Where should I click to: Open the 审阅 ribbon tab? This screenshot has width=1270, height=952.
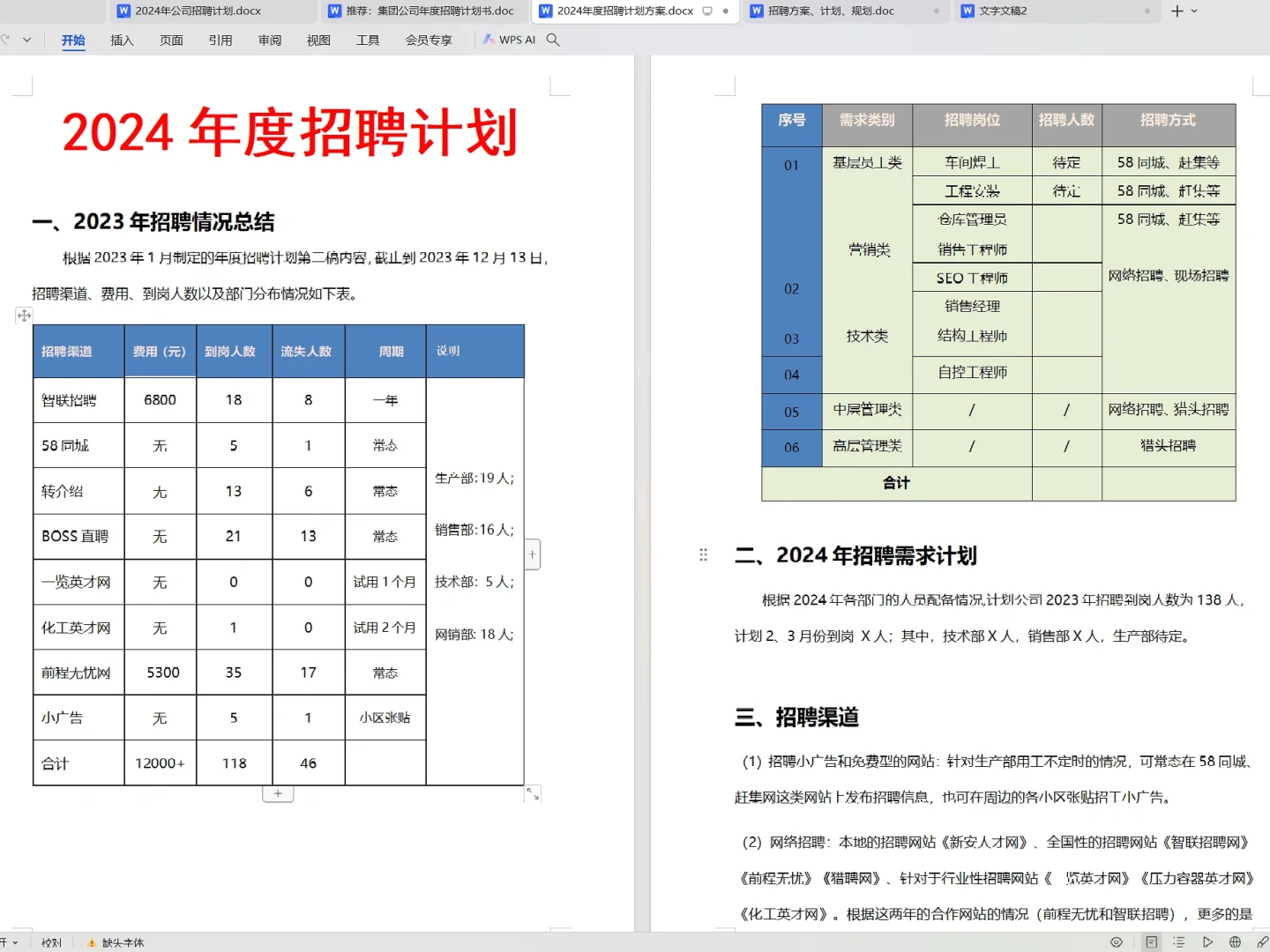(x=270, y=40)
